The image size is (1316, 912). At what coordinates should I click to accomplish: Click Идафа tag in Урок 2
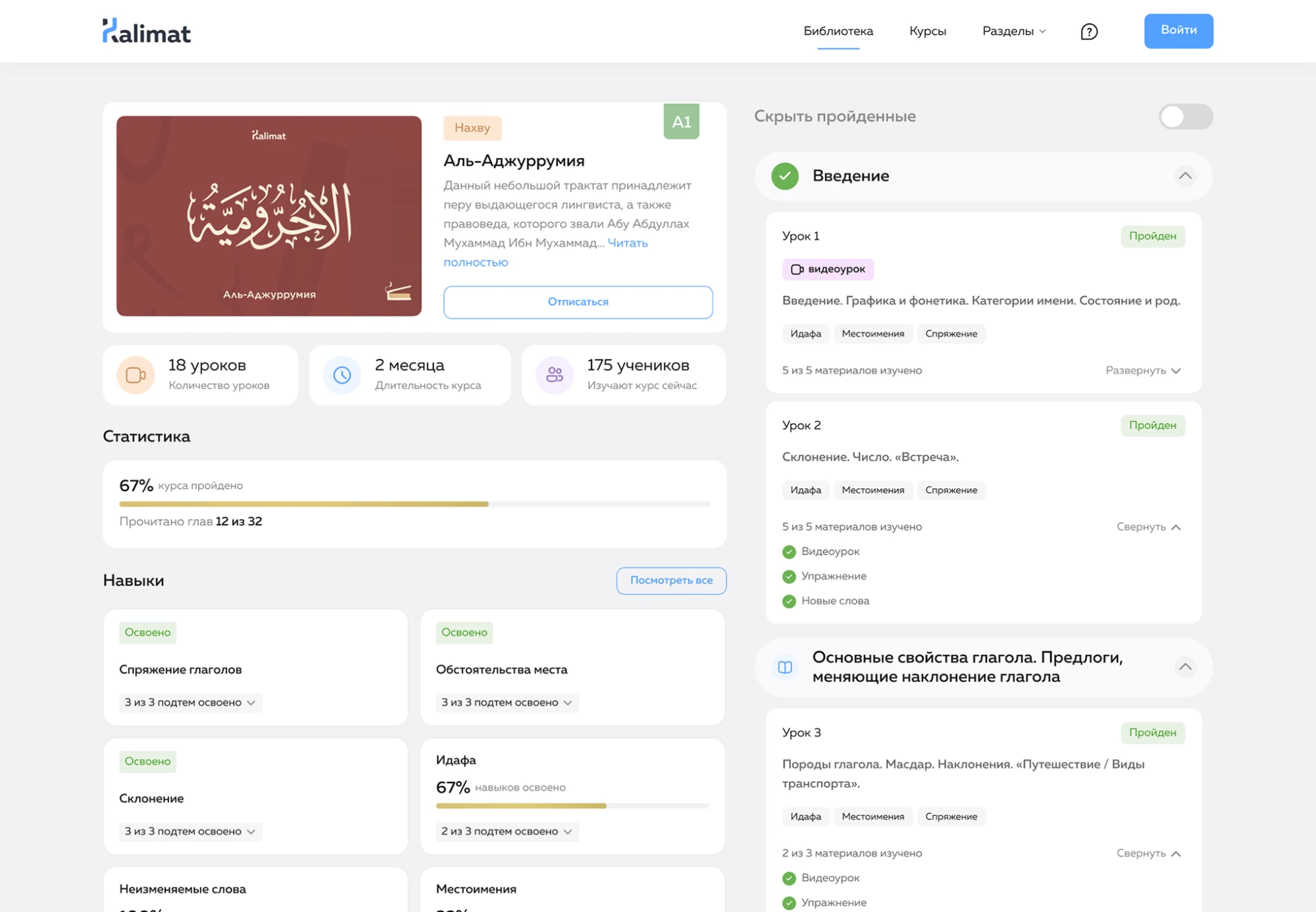(805, 490)
